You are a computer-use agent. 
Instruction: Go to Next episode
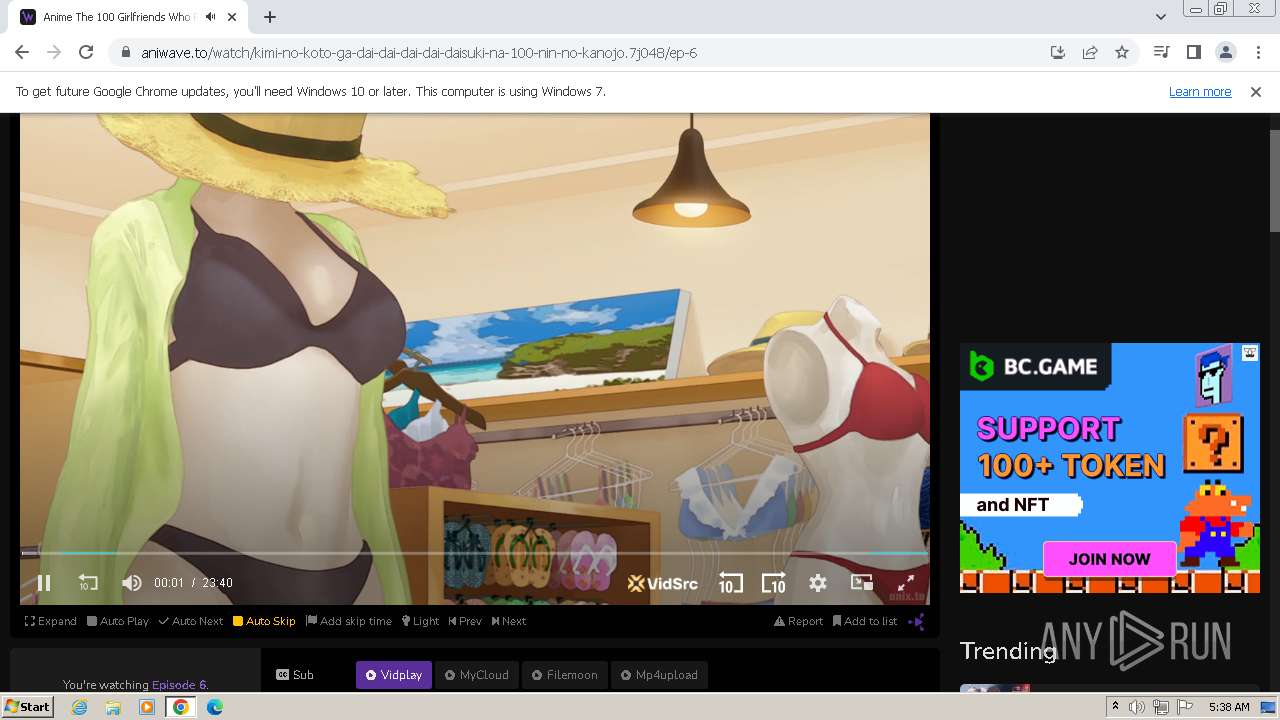(508, 621)
